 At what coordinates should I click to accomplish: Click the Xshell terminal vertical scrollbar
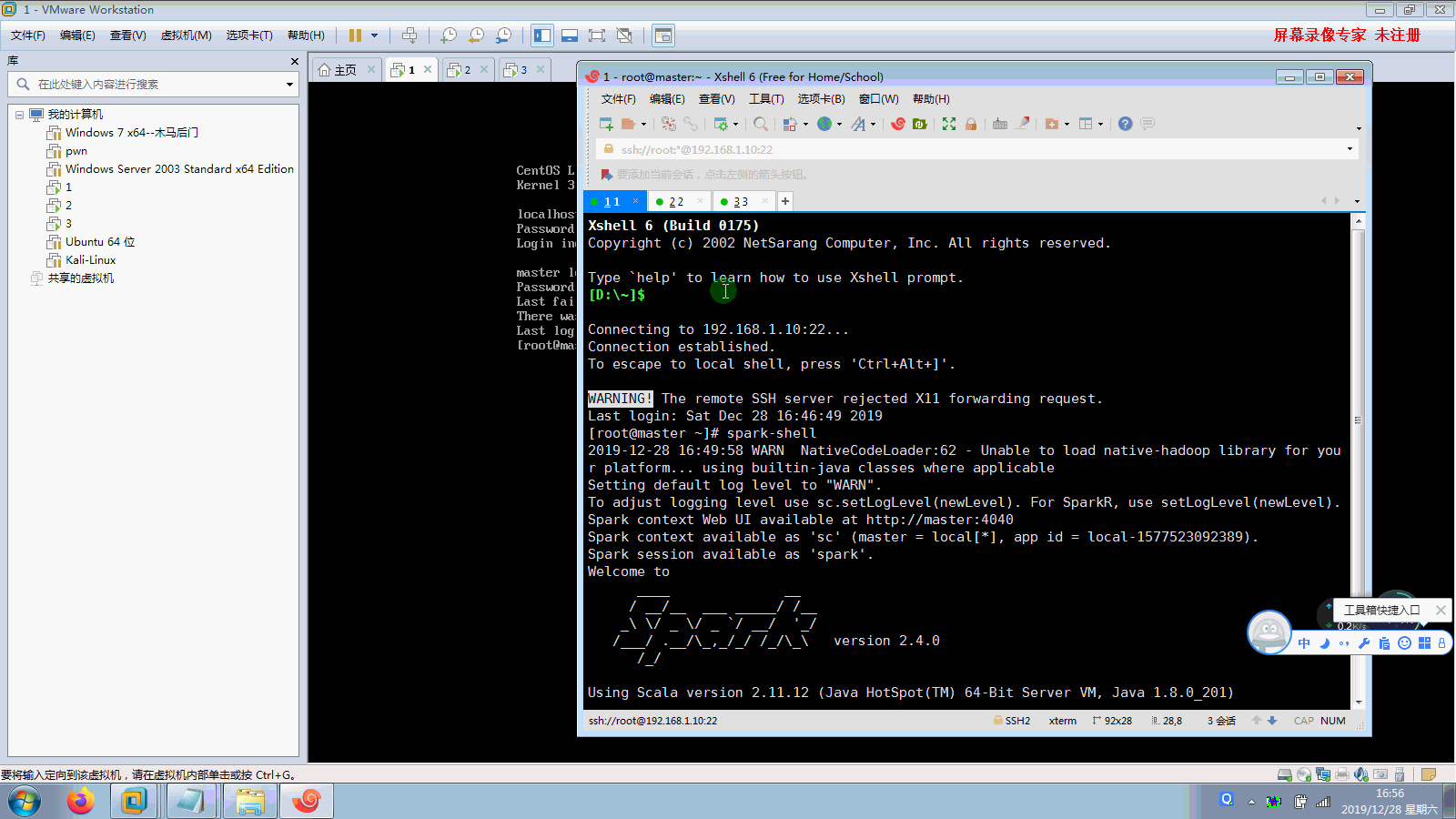[1359, 461]
